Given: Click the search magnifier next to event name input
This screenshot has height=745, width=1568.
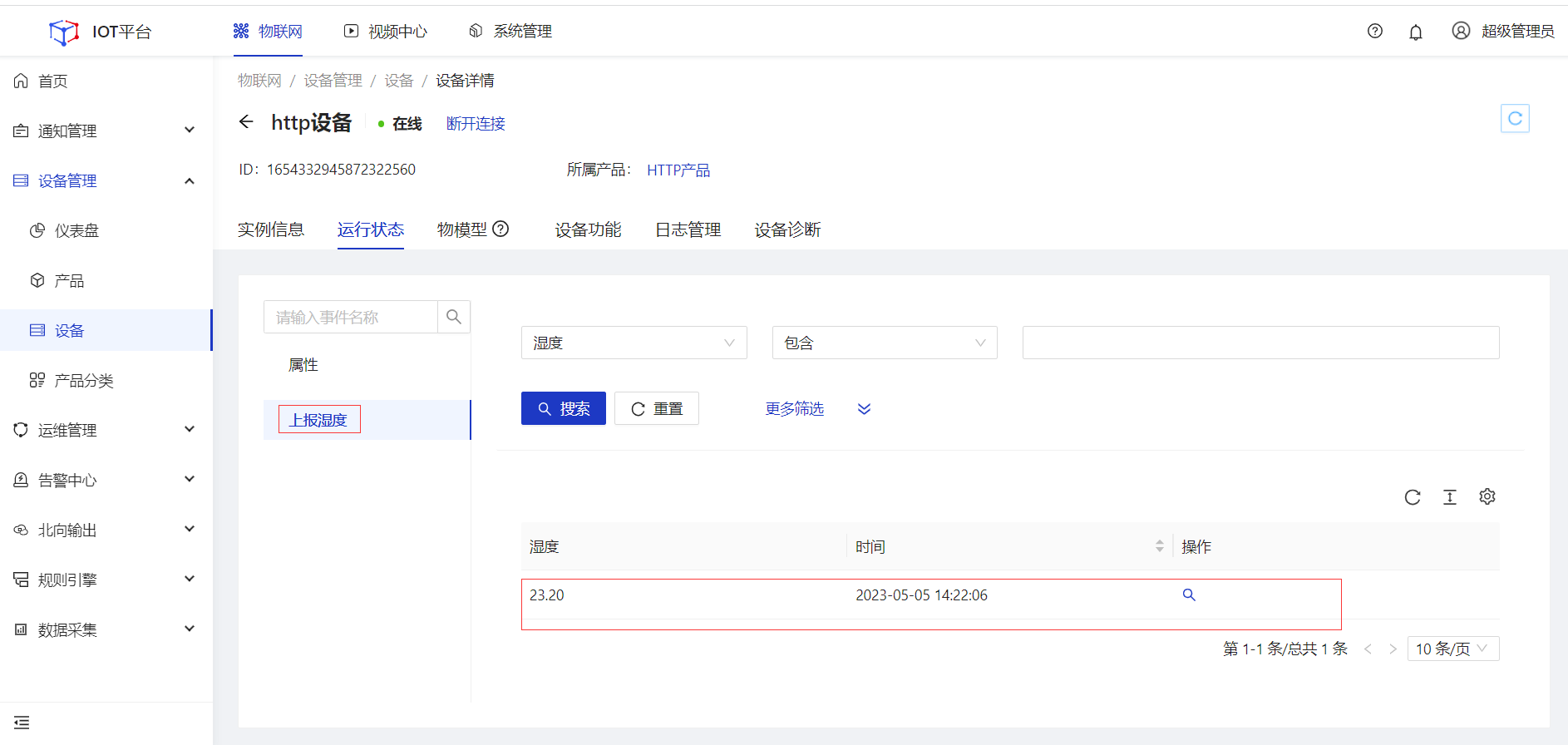Looking at the screenshot, I should click(x=454, y=317).
